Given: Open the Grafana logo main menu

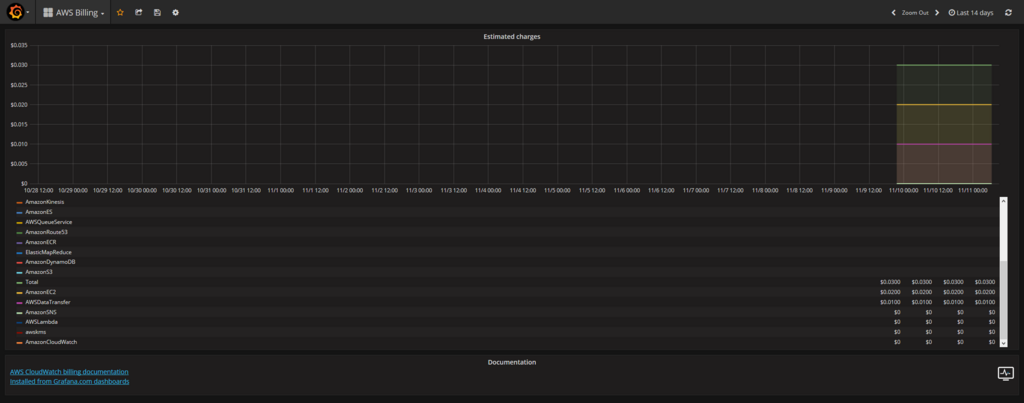Looking at the screenshot, I should pos(18,12).
